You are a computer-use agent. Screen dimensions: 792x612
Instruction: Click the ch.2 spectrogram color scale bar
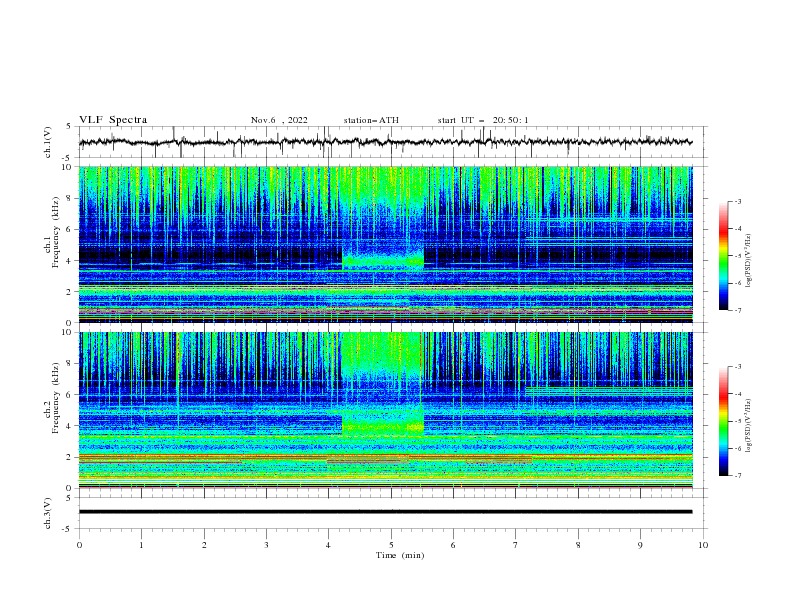click(724, 421)
